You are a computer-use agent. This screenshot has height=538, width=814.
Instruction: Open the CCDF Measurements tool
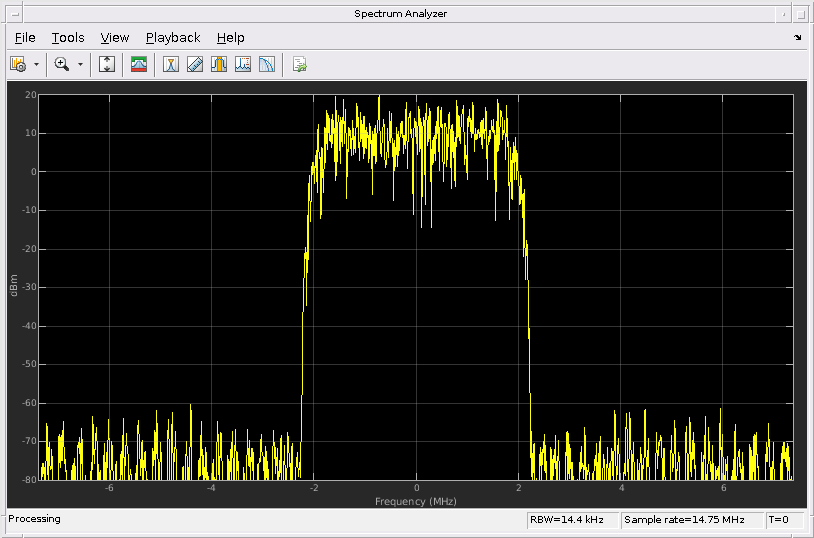point(266,64)
